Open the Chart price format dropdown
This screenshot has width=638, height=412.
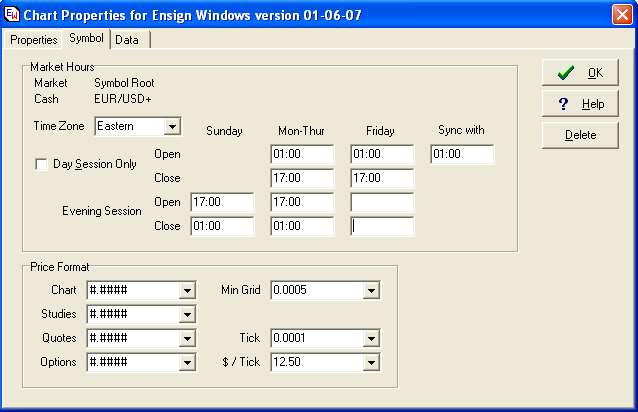click(x=187, y=291)
